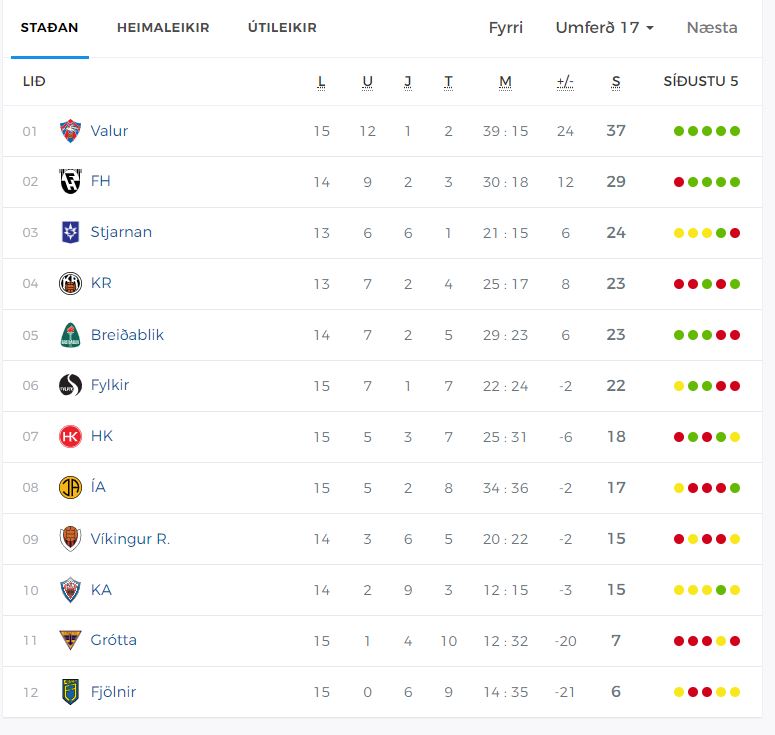Open the Umferð 17 round dropdown
Viewport: 775px width, 735px height.
pyautogui.click(x=604, y=28)
